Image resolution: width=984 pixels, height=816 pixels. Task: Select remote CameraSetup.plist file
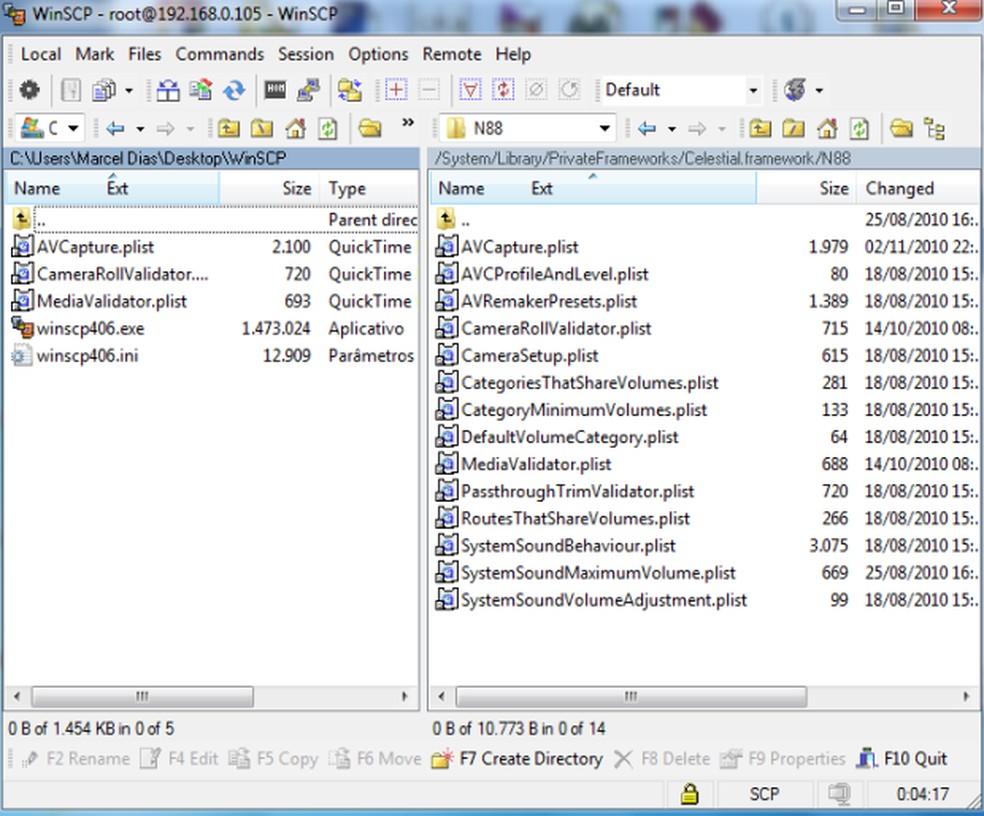click(x=529, y=356)
